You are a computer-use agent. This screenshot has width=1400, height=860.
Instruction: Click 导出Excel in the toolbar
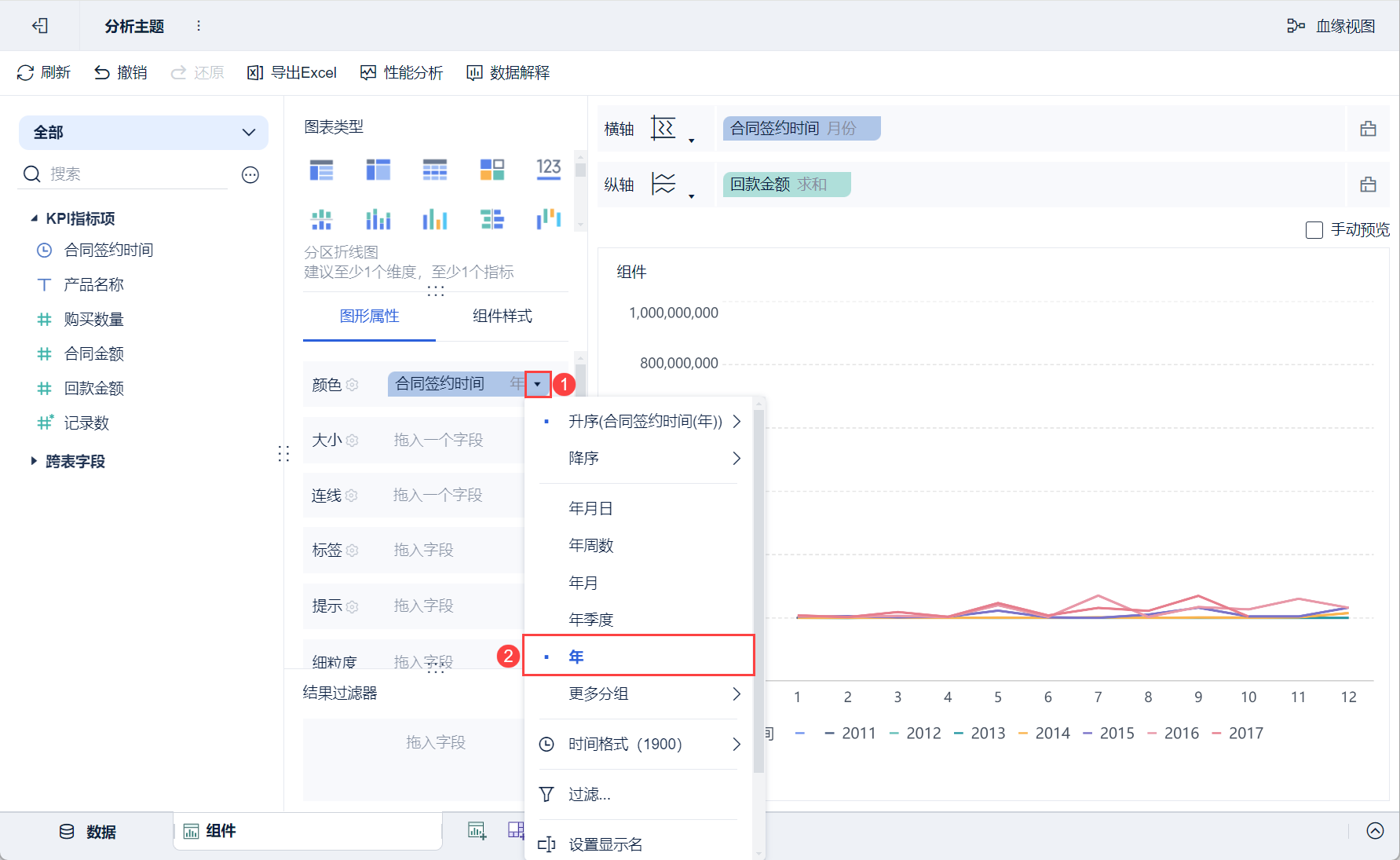pos(292,73)
